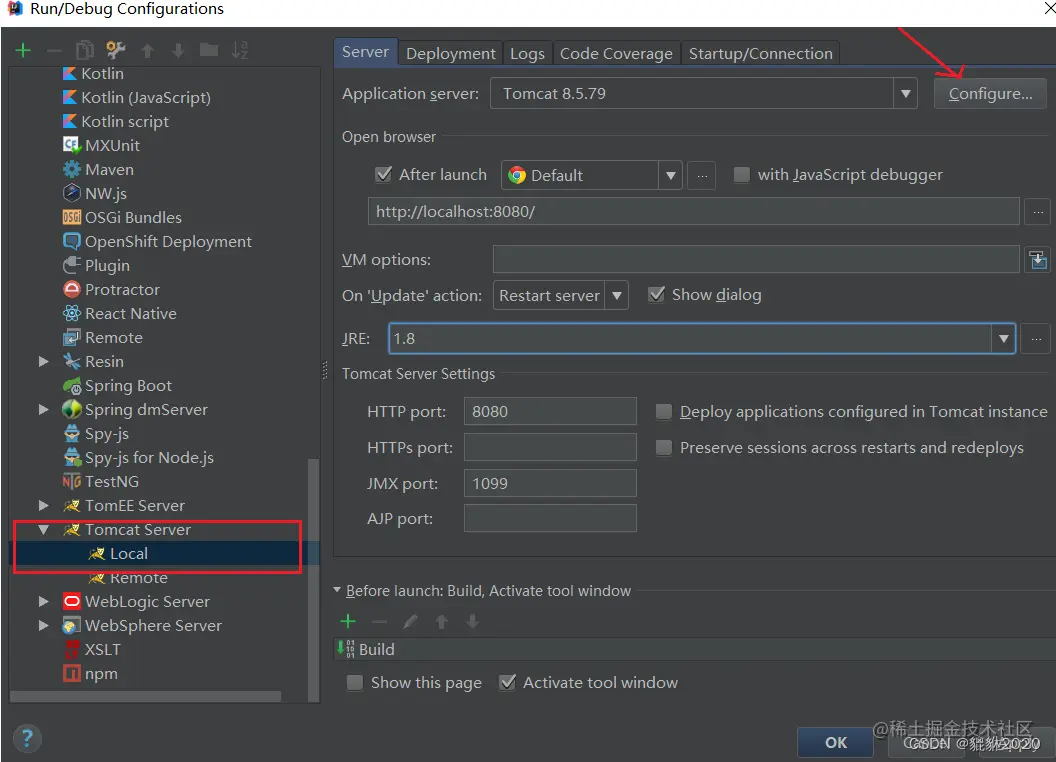Screen dimensions: 1056x762
Task: Open the JRE dropdown arrow
Action: click(1003, 338)
